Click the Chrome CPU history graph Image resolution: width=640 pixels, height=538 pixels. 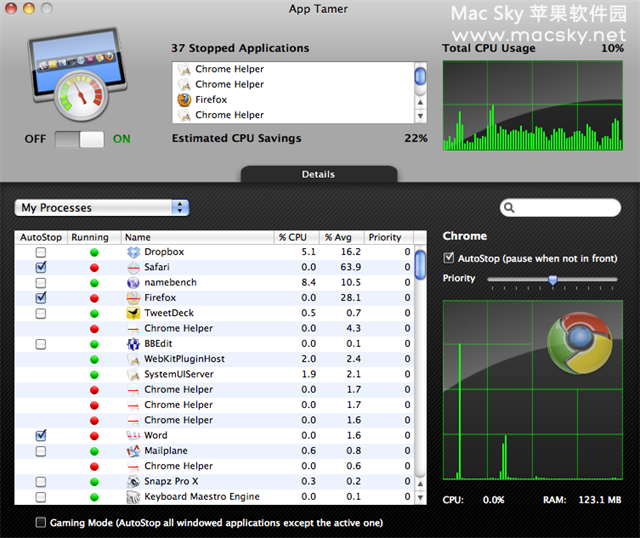coord(533,390)
